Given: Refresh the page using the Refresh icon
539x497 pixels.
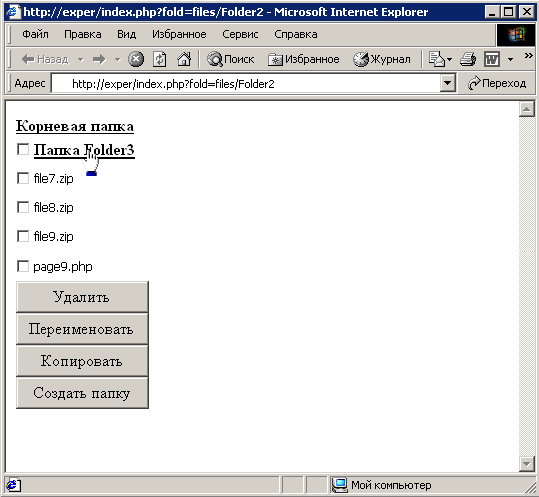Looking at the screenshot, I should click(160, 59).
